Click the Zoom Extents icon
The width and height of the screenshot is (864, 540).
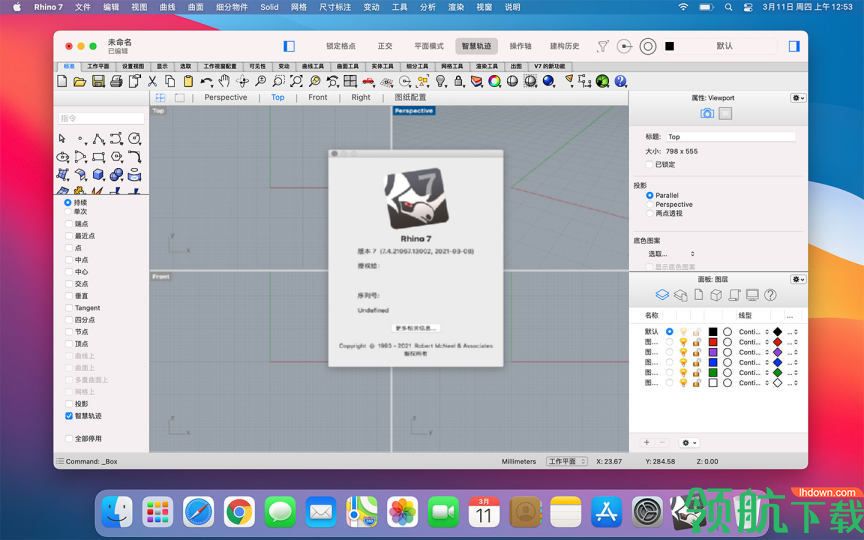pos(296,82)
